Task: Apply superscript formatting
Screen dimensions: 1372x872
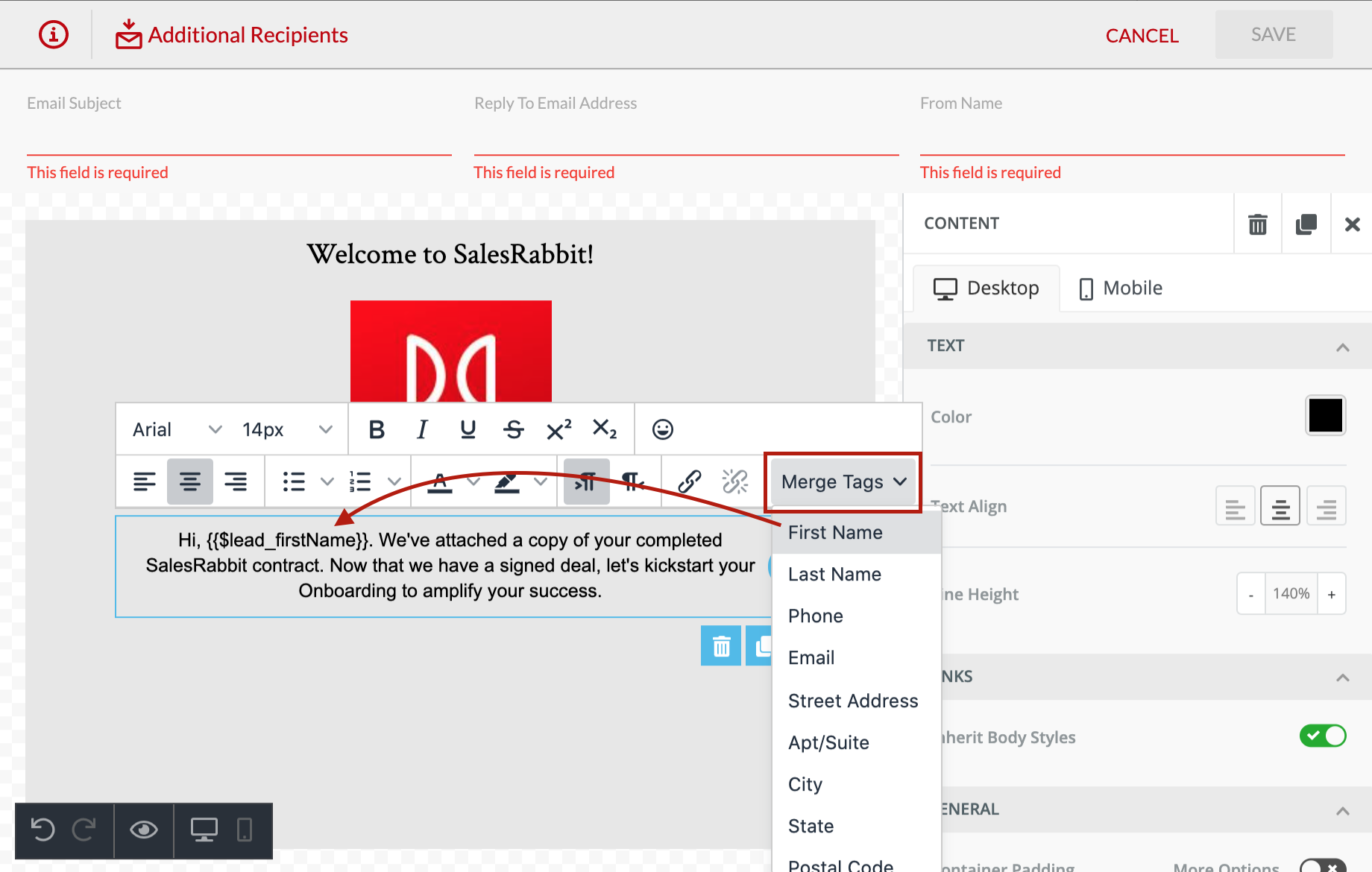Action: (x=558, y=429)
